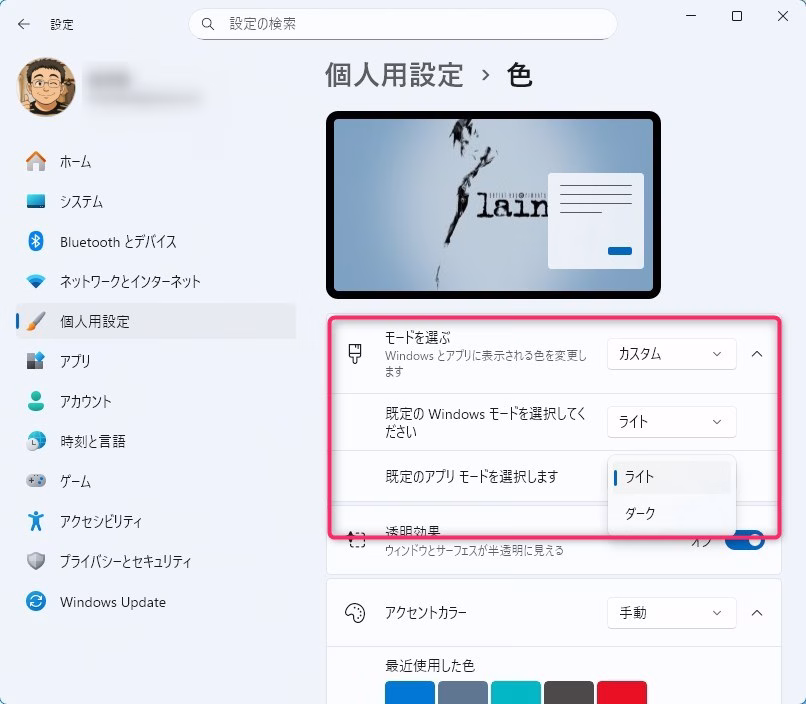The width and height of the screenshot is (806, 704).
Task: Click the Accounts (アカウント) person icon
Action: (x=36, y=401)
